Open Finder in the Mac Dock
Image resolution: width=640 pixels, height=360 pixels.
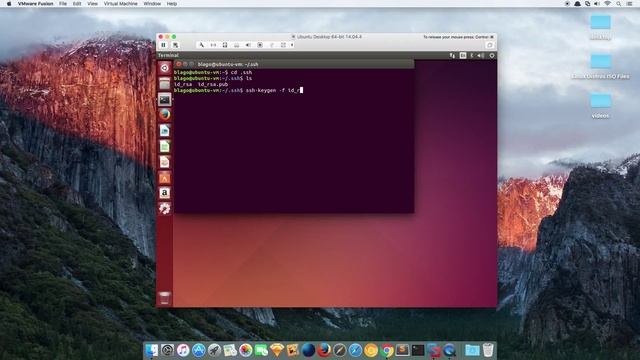pos(151,350)
